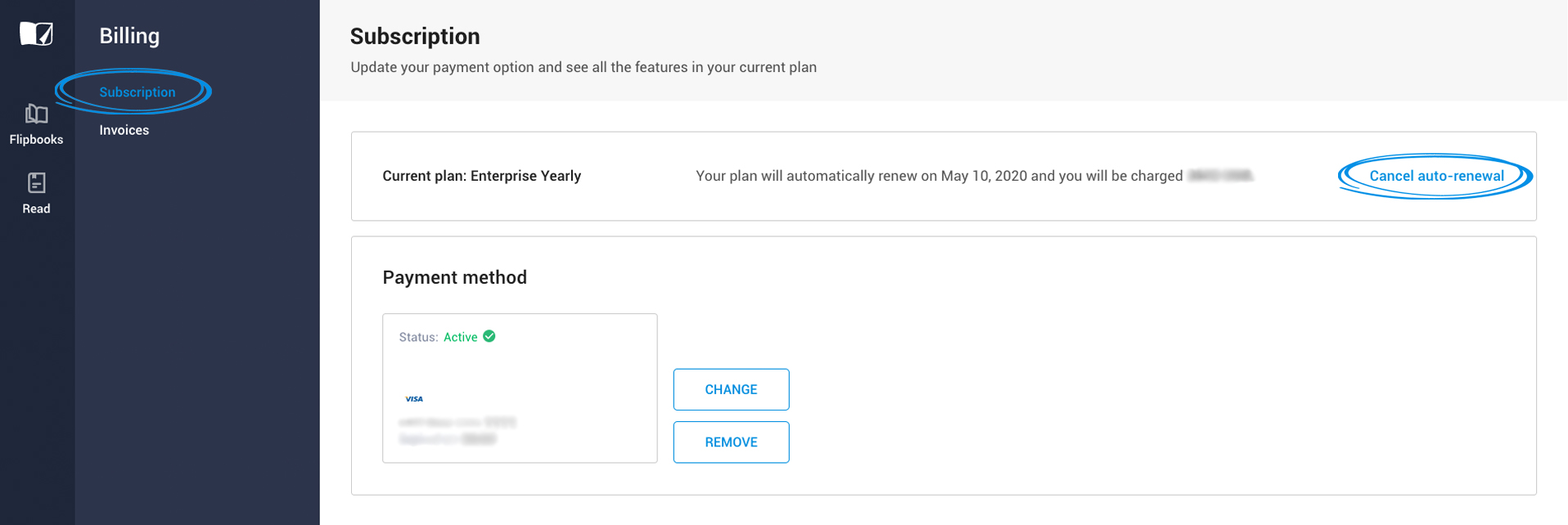The image size is (1568, 525).
Task: Click the Billing heading
Action: pyautogui.click(x=128, y=35)
